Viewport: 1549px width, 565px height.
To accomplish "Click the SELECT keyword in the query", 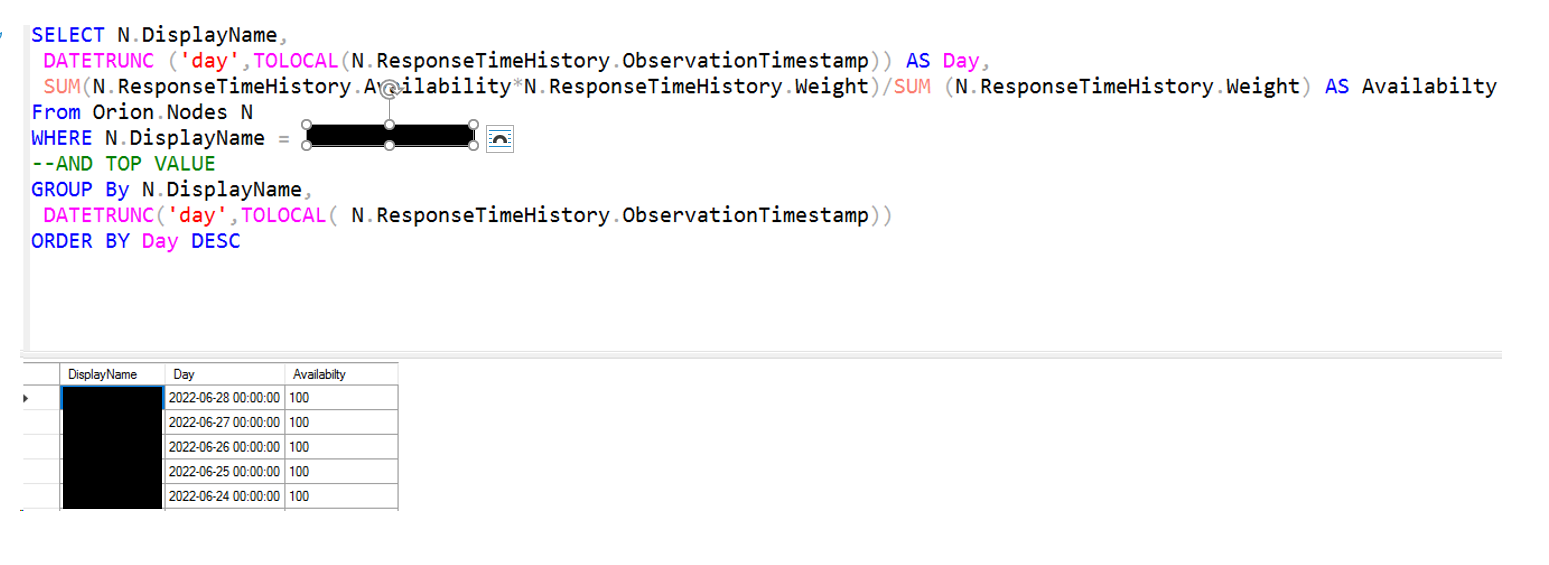I will pos(67,36).
